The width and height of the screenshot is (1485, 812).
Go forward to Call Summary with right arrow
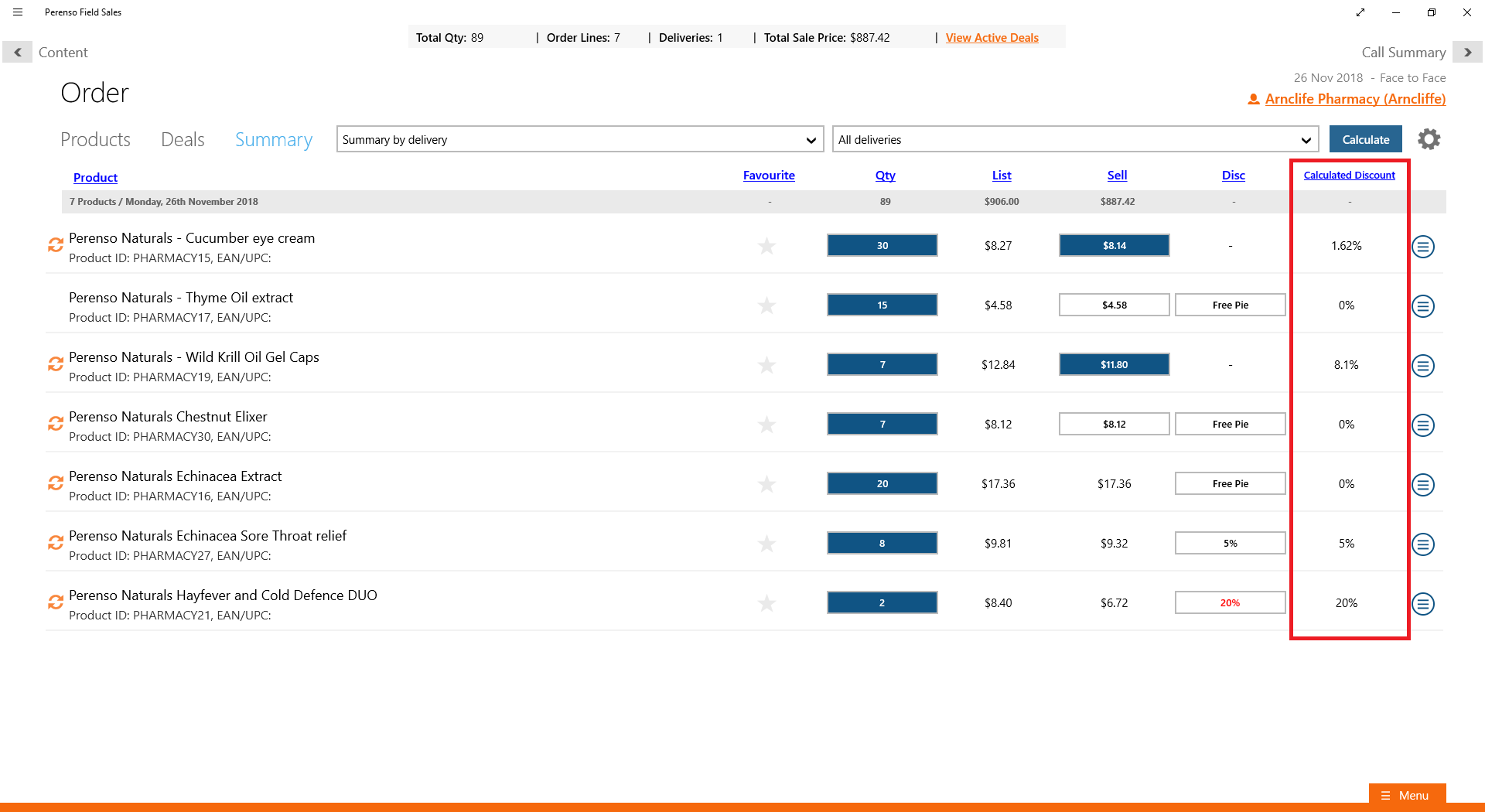coord(1467,52)
